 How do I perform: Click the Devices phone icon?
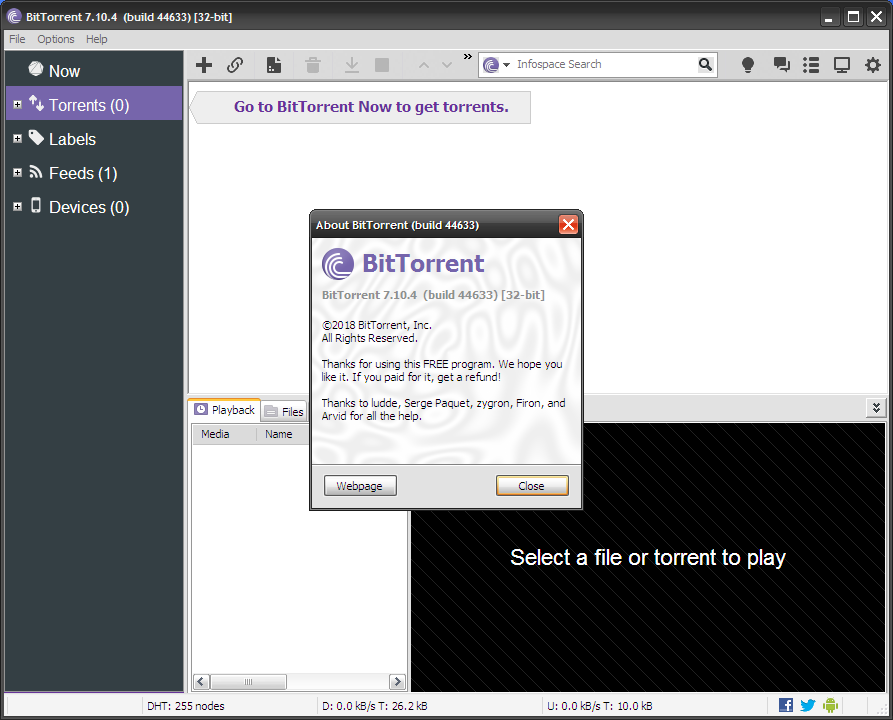click(36, 205)
